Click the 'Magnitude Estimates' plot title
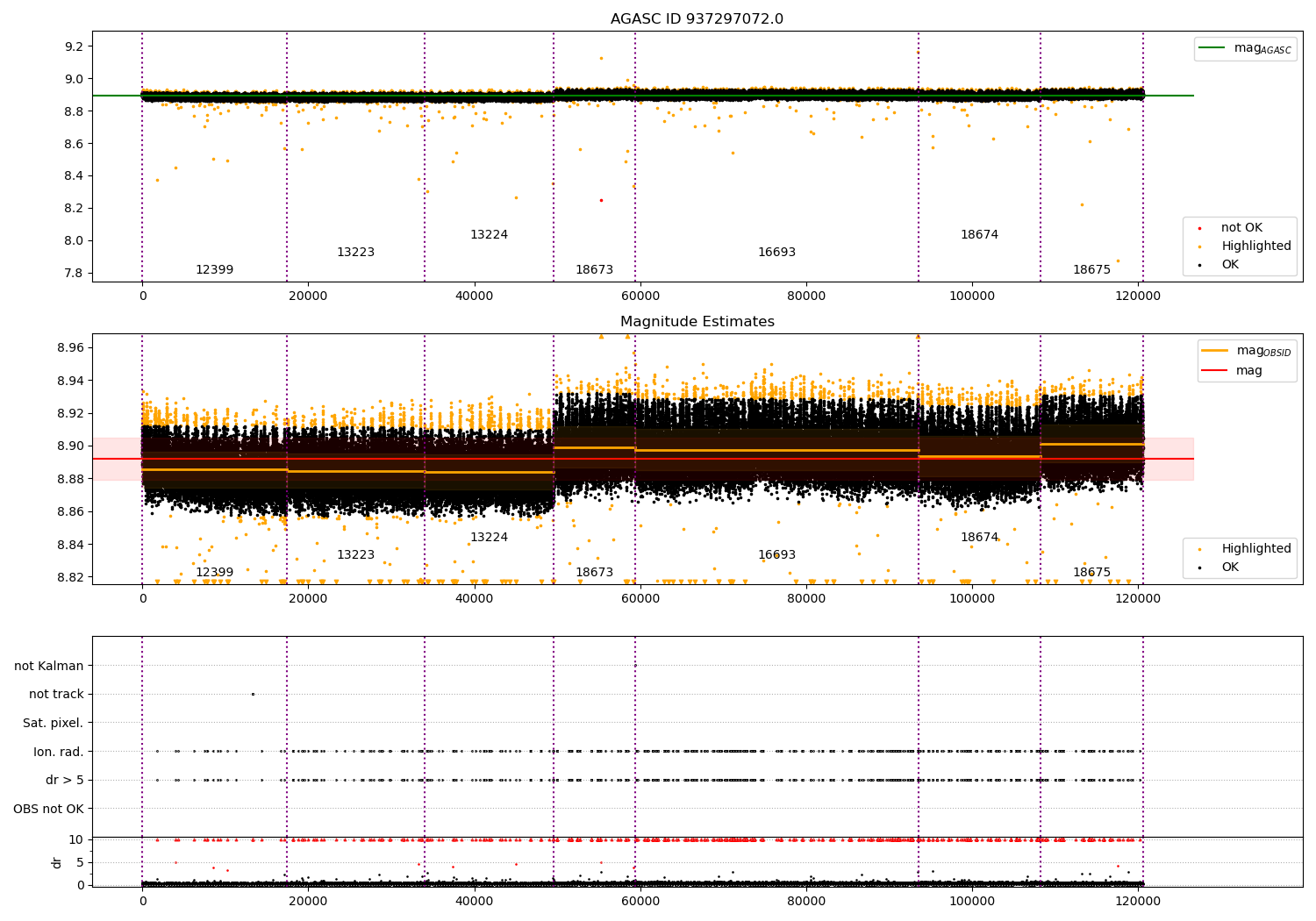1316x921 pixels. 697,322
